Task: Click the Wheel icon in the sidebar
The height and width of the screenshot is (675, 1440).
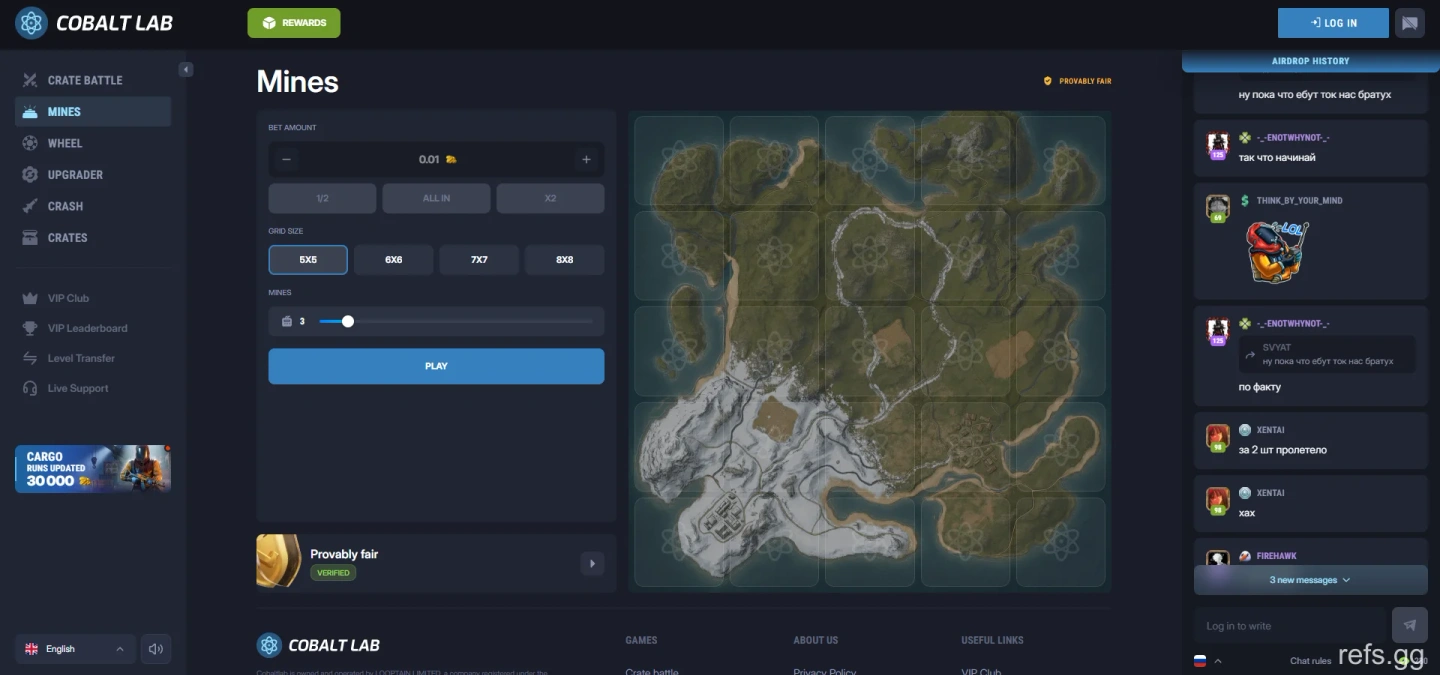Action: (30, 143)
